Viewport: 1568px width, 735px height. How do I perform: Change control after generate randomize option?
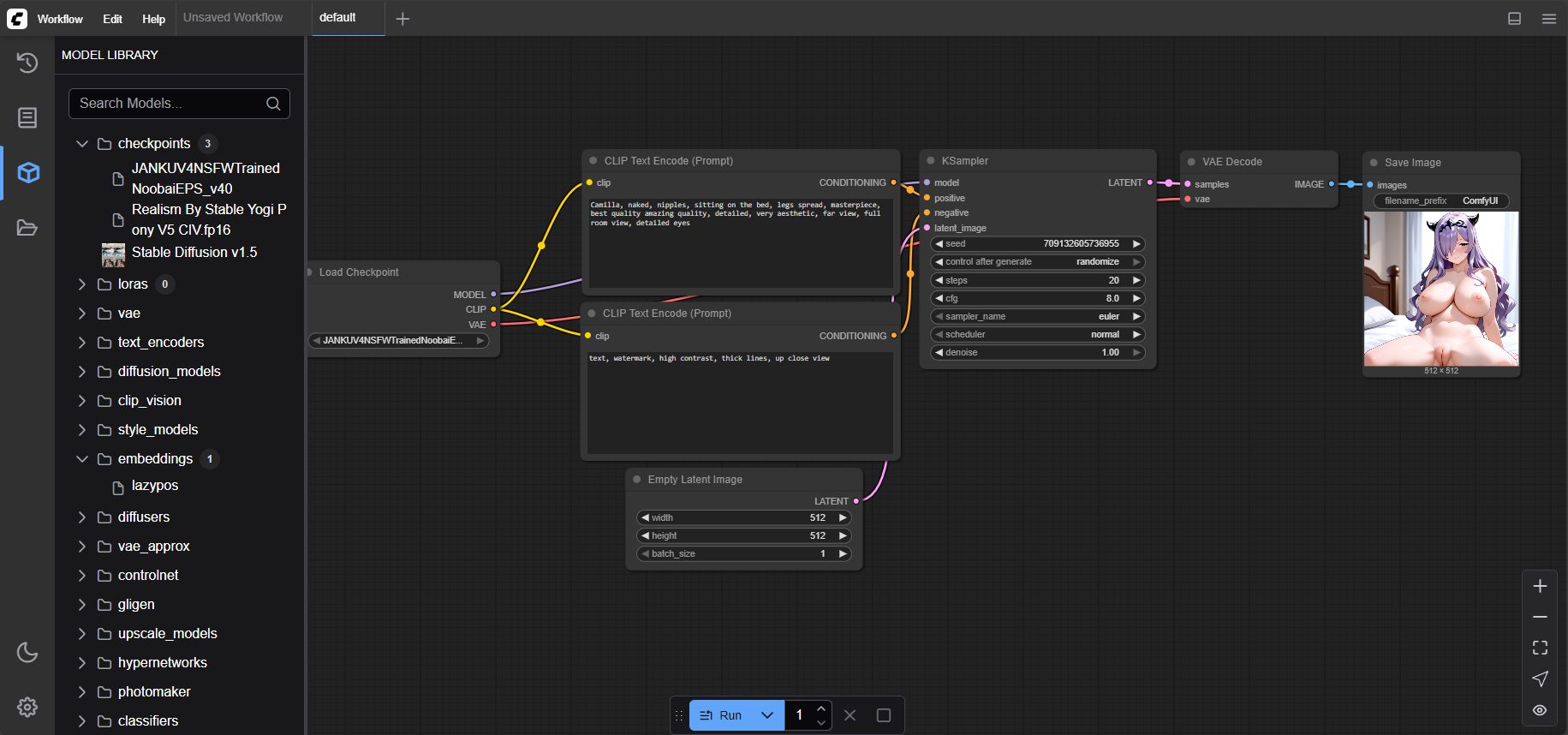pyautogui.click(x=1038, y=261)
